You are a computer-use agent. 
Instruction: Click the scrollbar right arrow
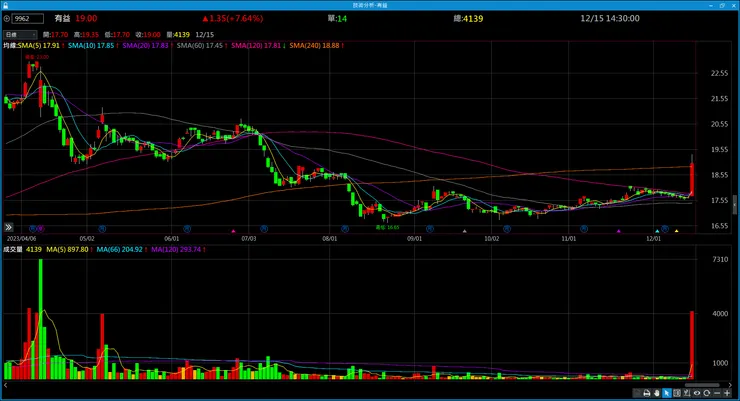730,385
